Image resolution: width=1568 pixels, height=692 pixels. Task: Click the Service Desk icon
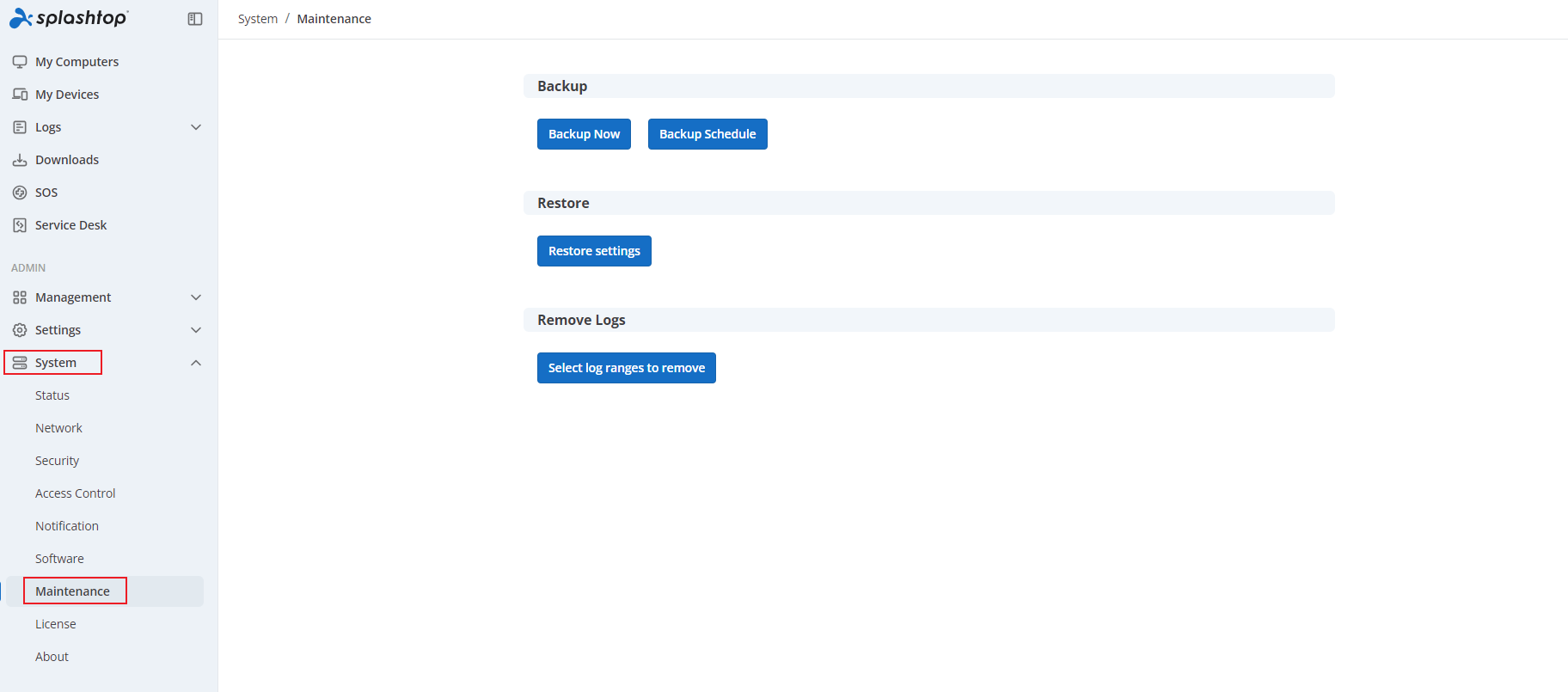pos(20,225)
